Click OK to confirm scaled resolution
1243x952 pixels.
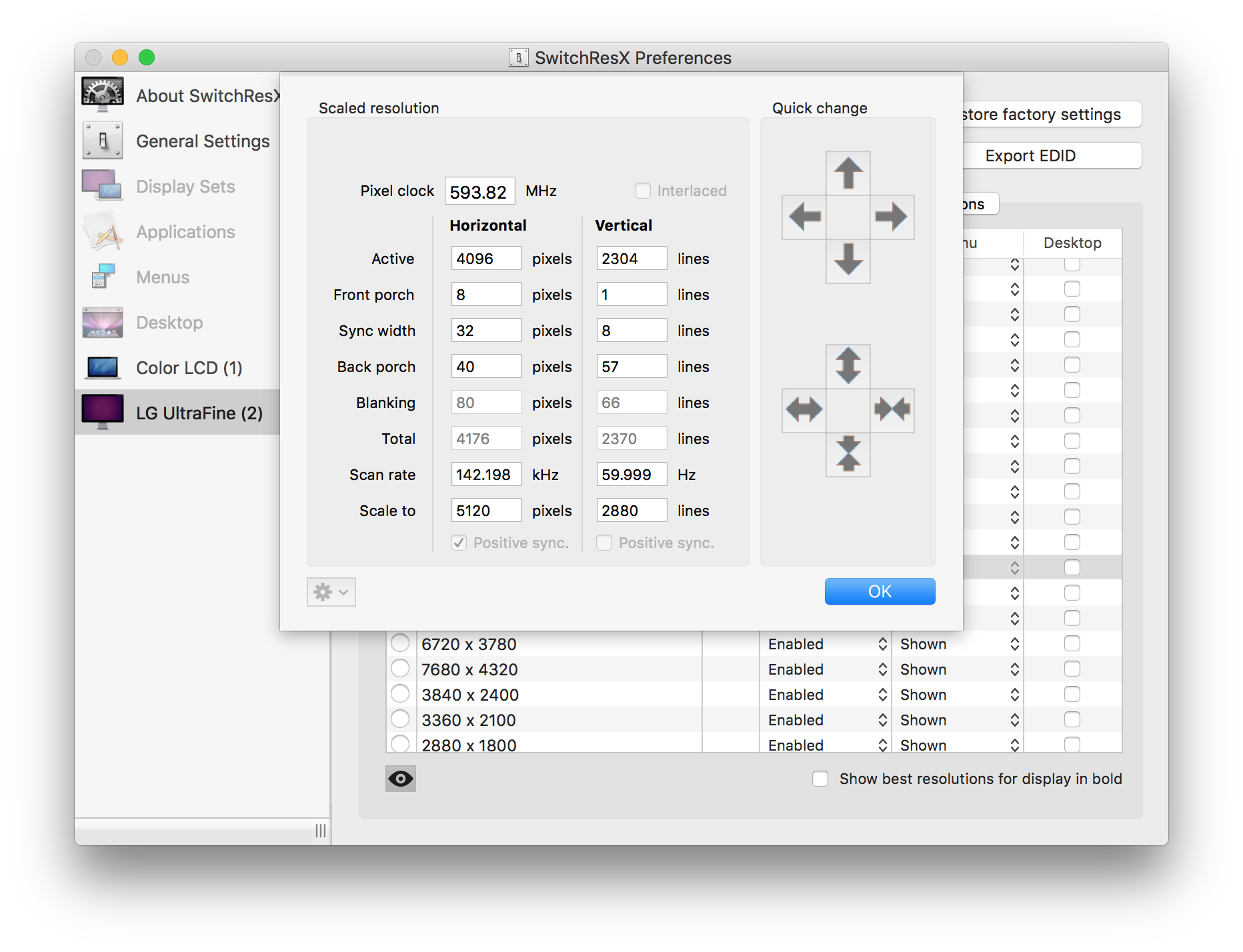880,591
